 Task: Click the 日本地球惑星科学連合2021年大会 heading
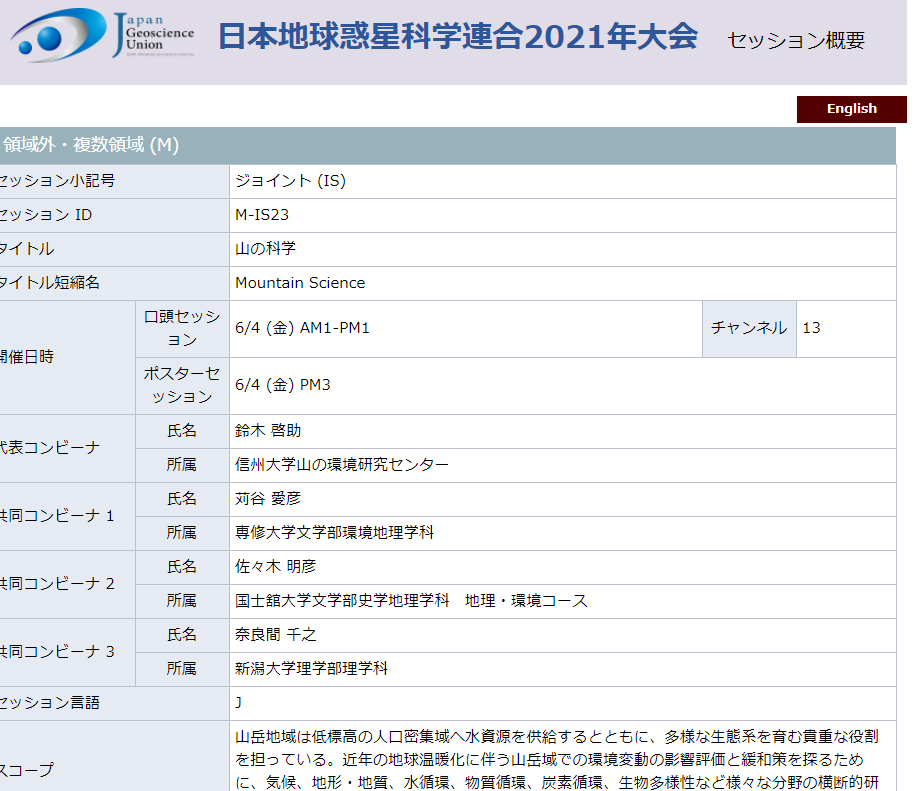click(x=458, y=36)
